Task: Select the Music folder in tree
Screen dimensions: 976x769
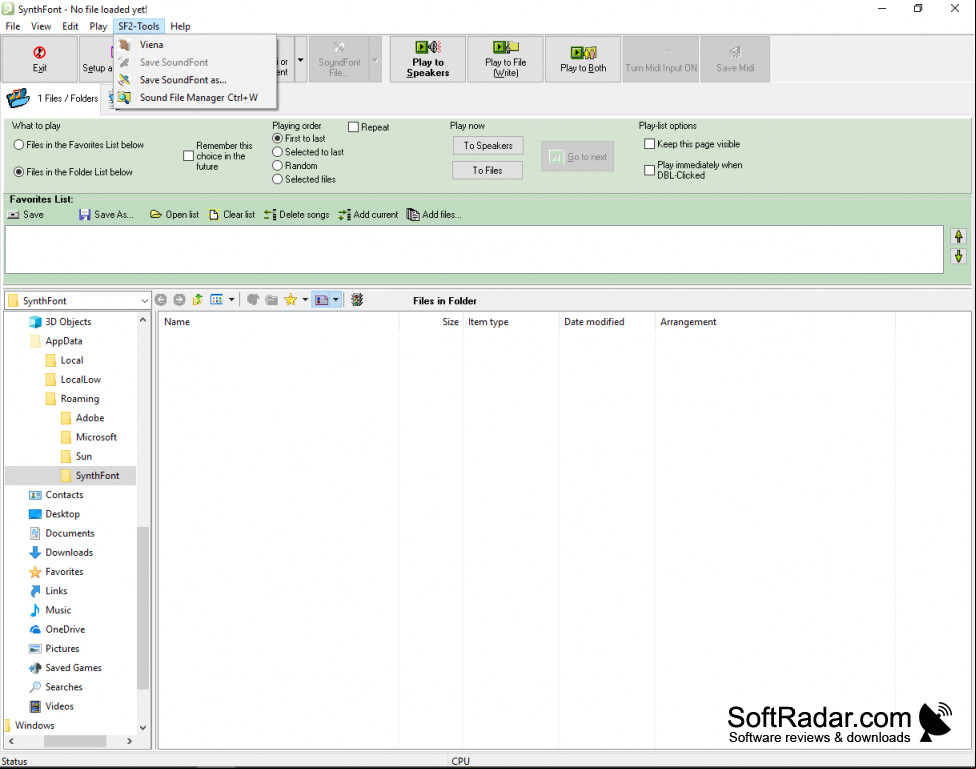Action: 58,610
